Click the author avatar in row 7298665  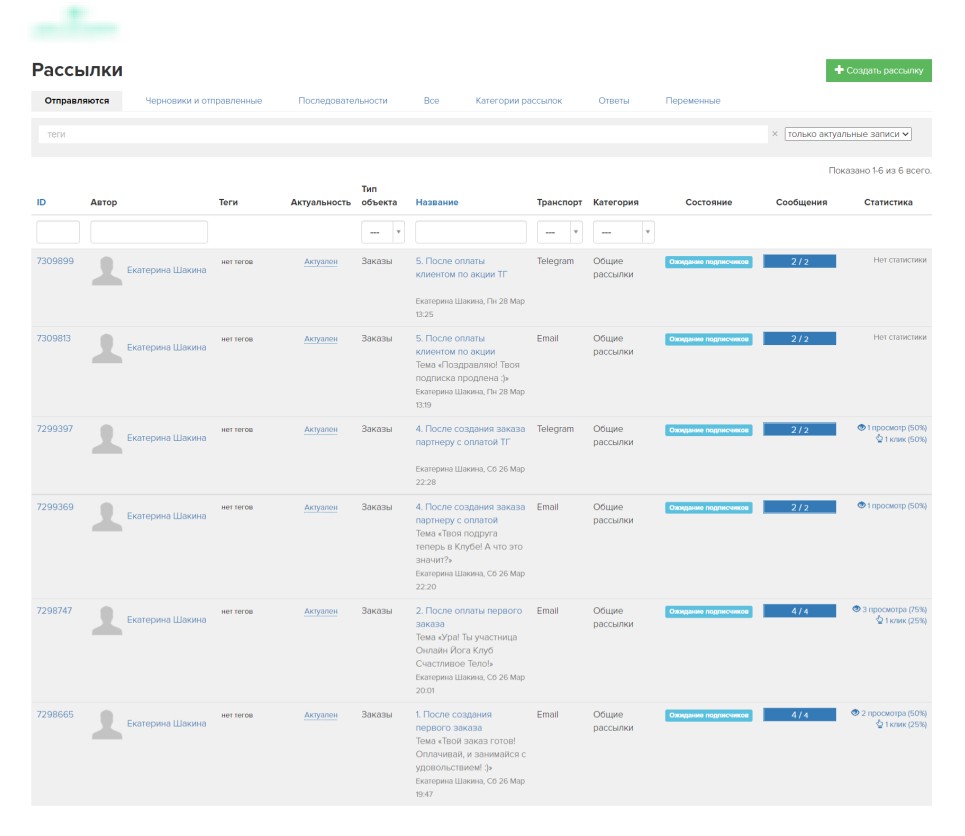106,724
